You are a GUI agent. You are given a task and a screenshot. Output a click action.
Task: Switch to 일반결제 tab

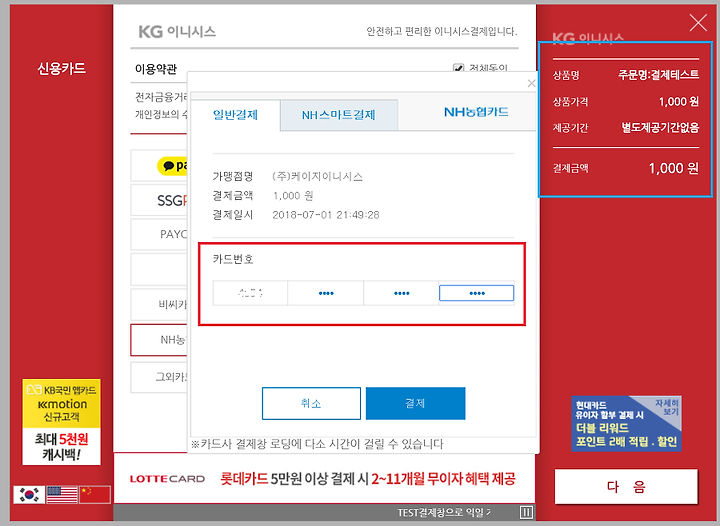[235, 115]
